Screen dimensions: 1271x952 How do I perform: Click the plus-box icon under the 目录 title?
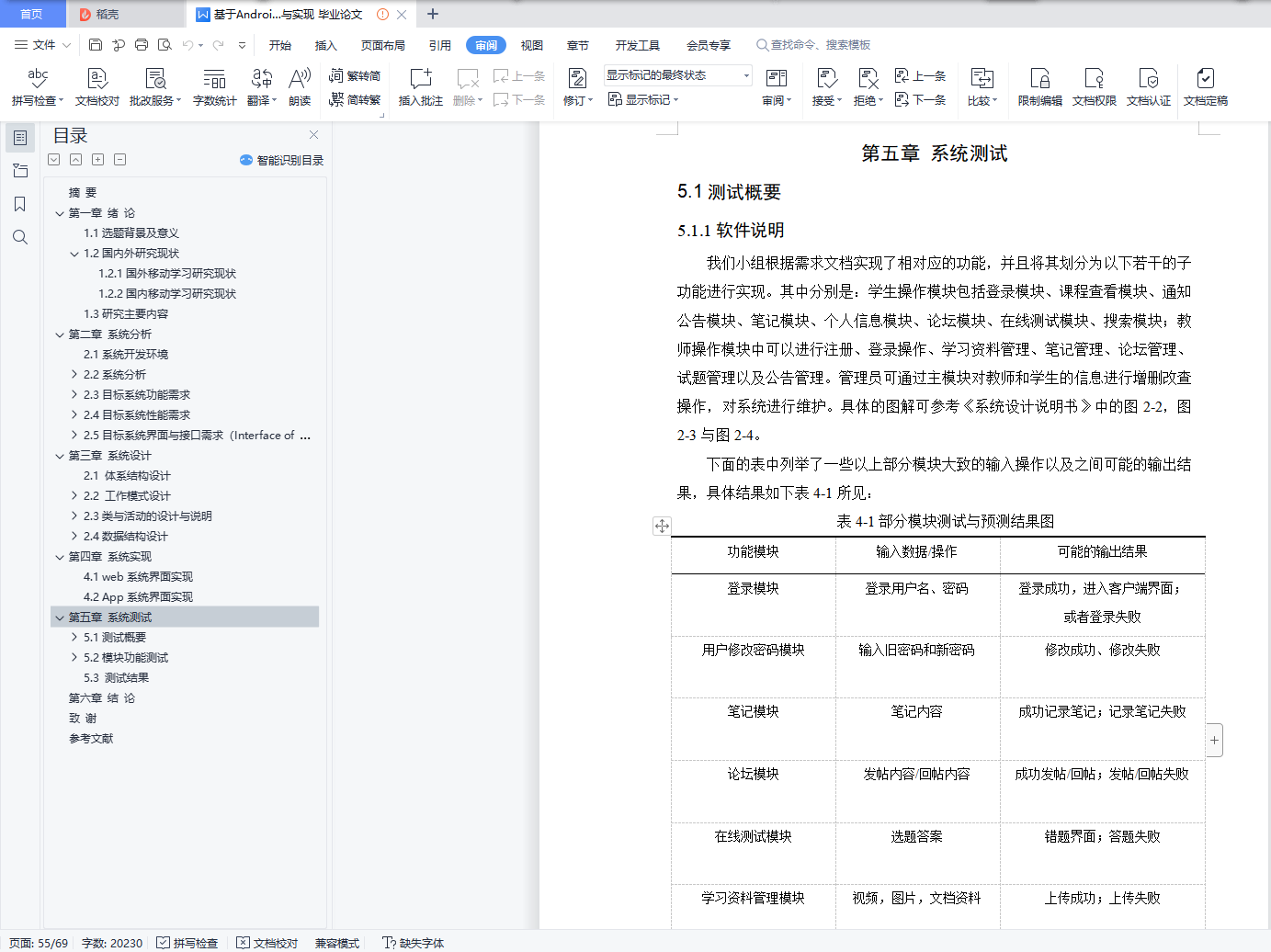(x=97, y=160)
